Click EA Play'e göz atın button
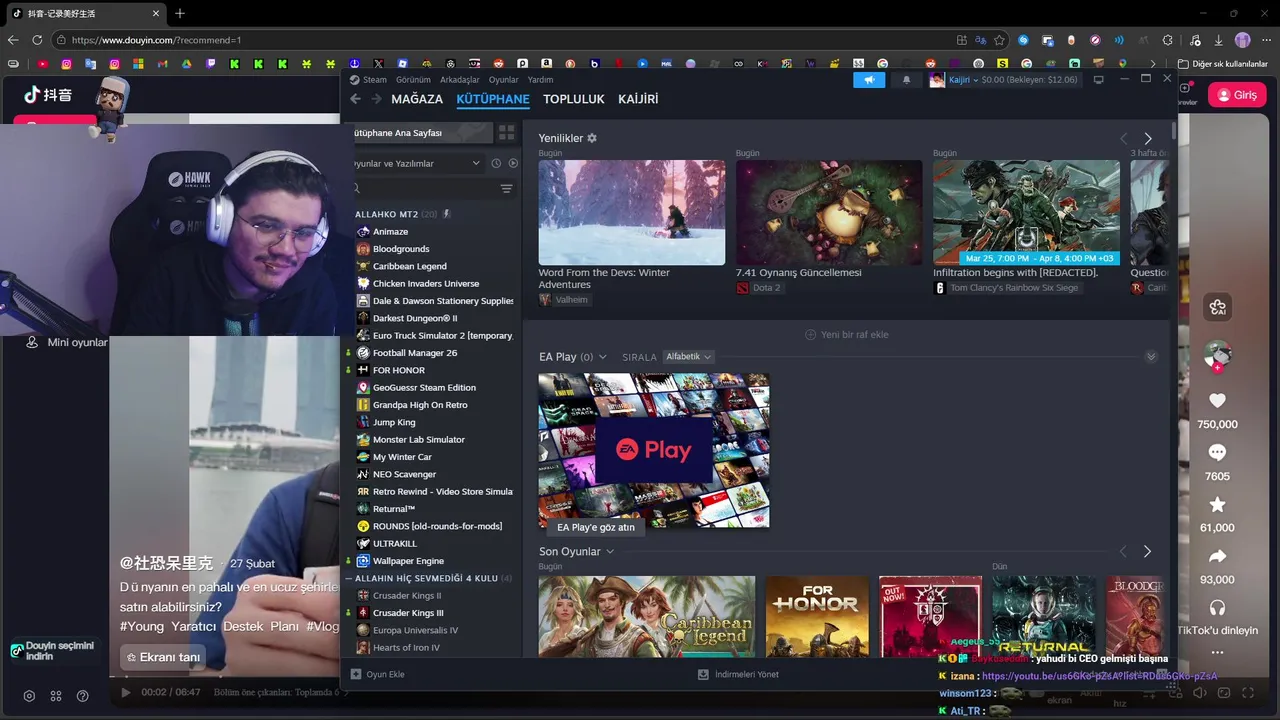The height and width of the screenshot is (720, 1280). (x=596, y=527)
